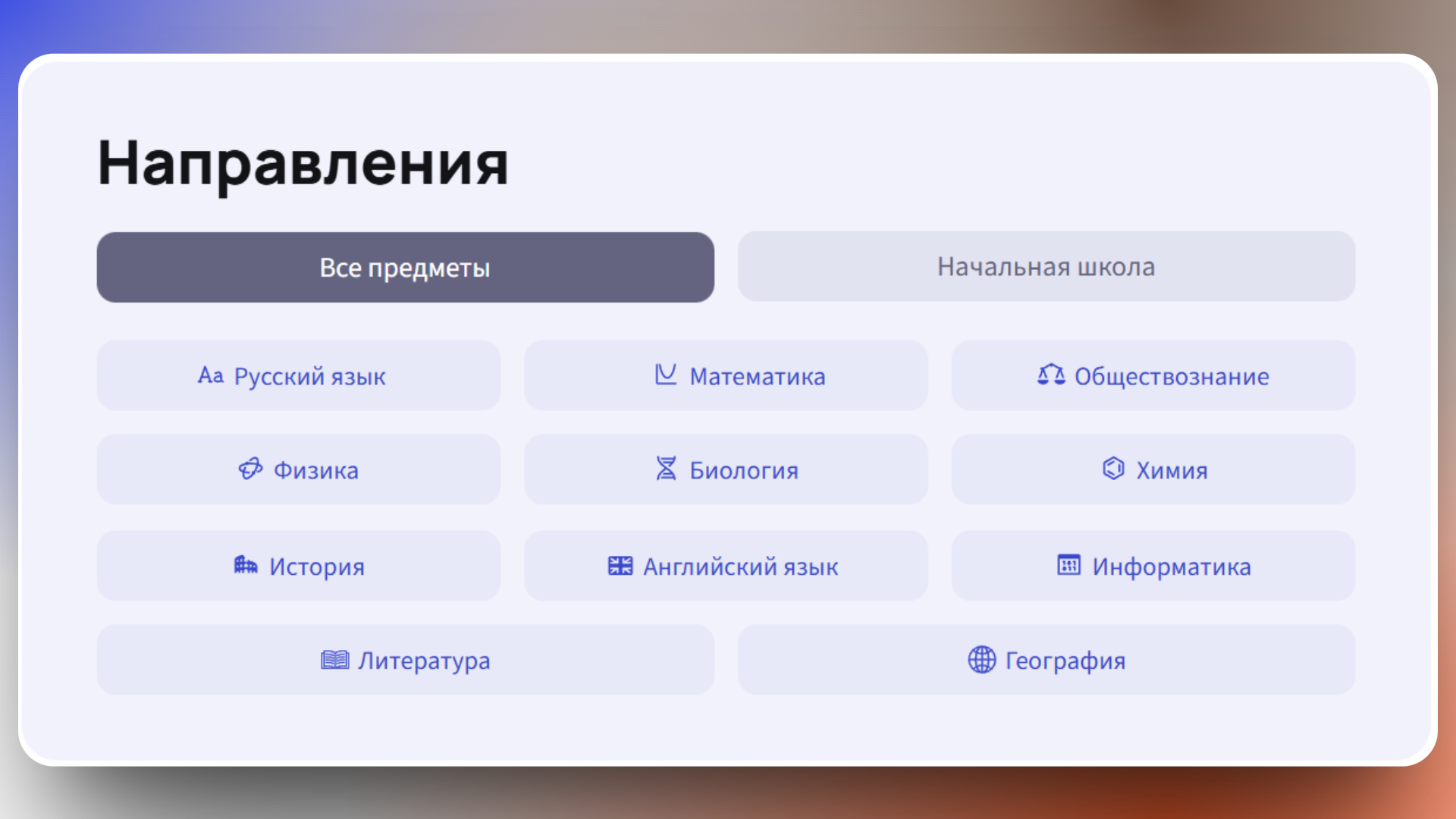Select the UK flag icon for Английский язык
The image size is (1456, 819).
620,565
